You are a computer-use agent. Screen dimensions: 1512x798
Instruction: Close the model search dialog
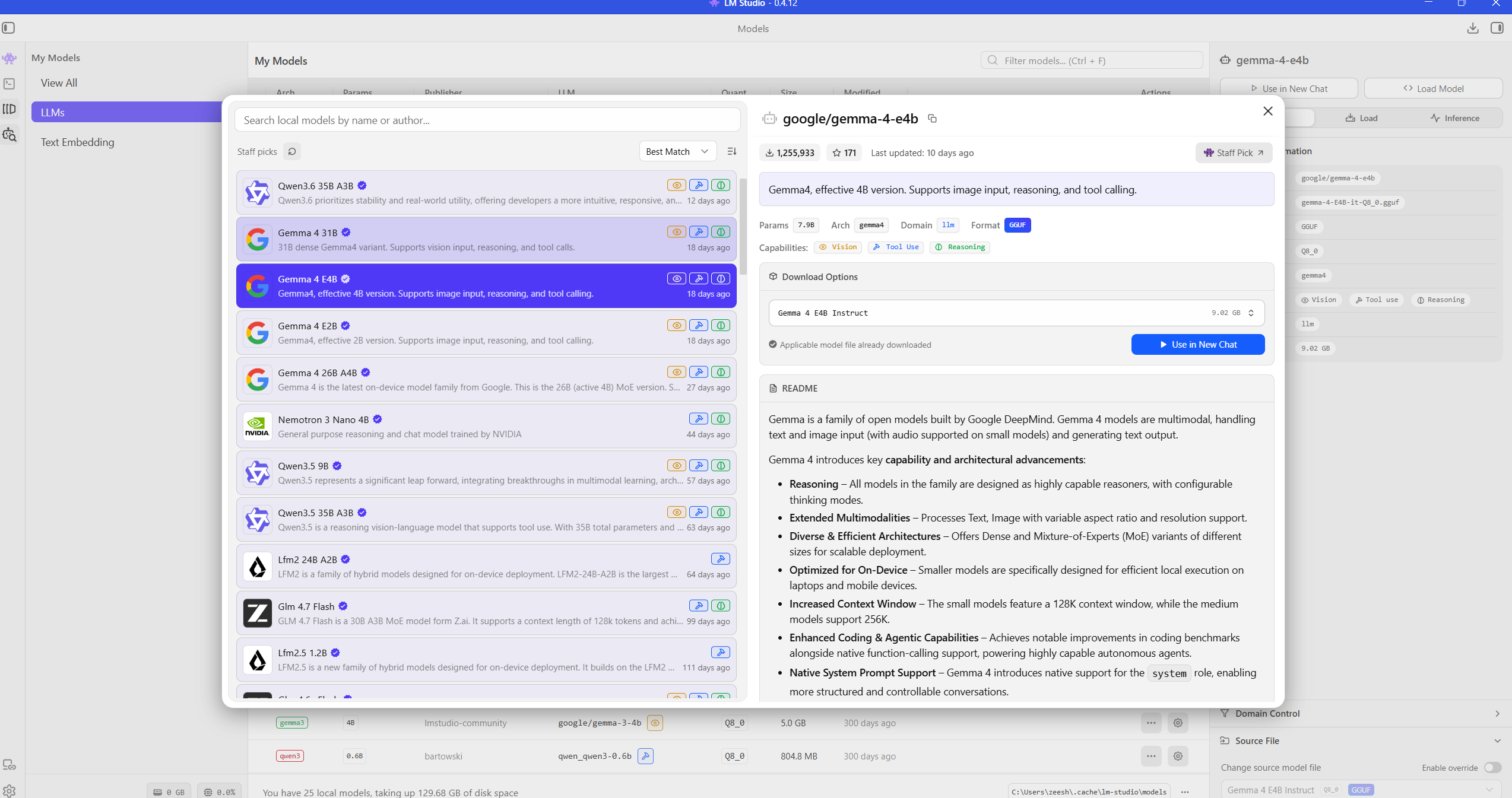1268,111
